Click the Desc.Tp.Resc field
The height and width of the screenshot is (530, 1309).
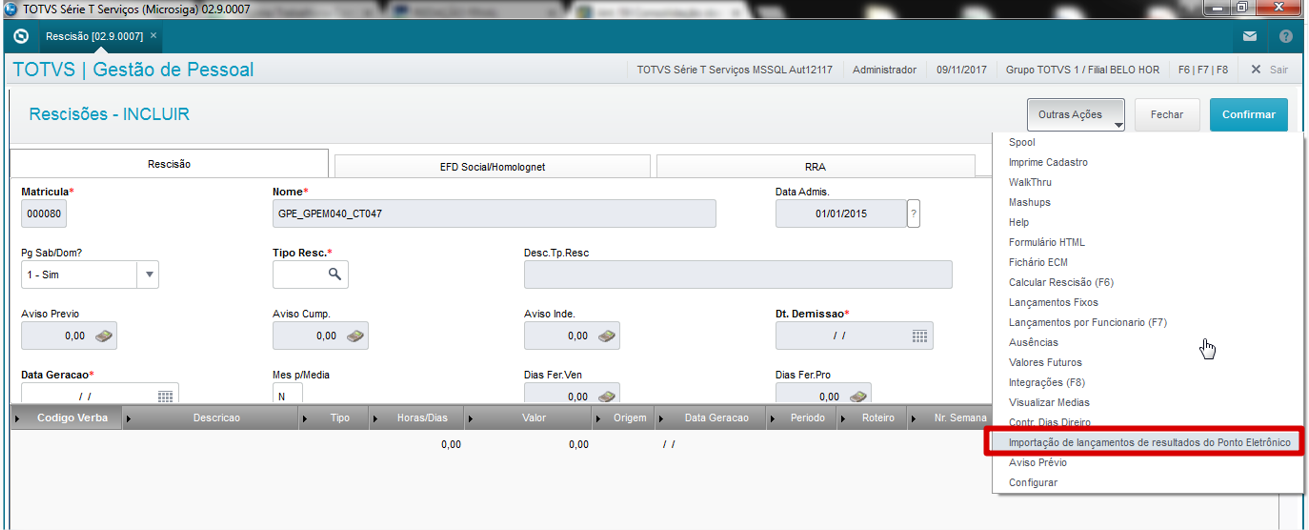click(x=738, y=274)
